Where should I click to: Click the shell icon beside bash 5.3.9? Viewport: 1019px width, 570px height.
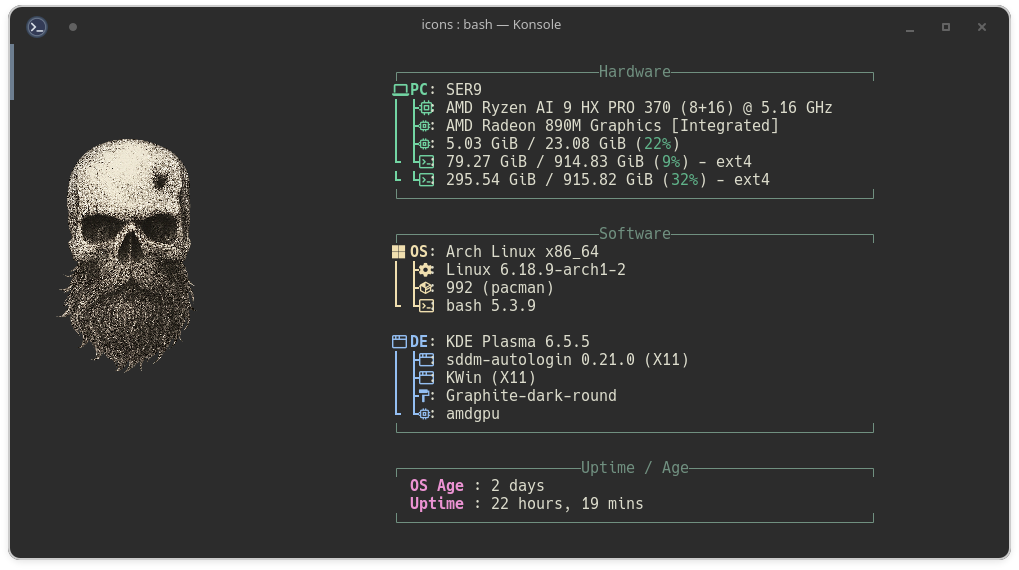click(426, 306)
